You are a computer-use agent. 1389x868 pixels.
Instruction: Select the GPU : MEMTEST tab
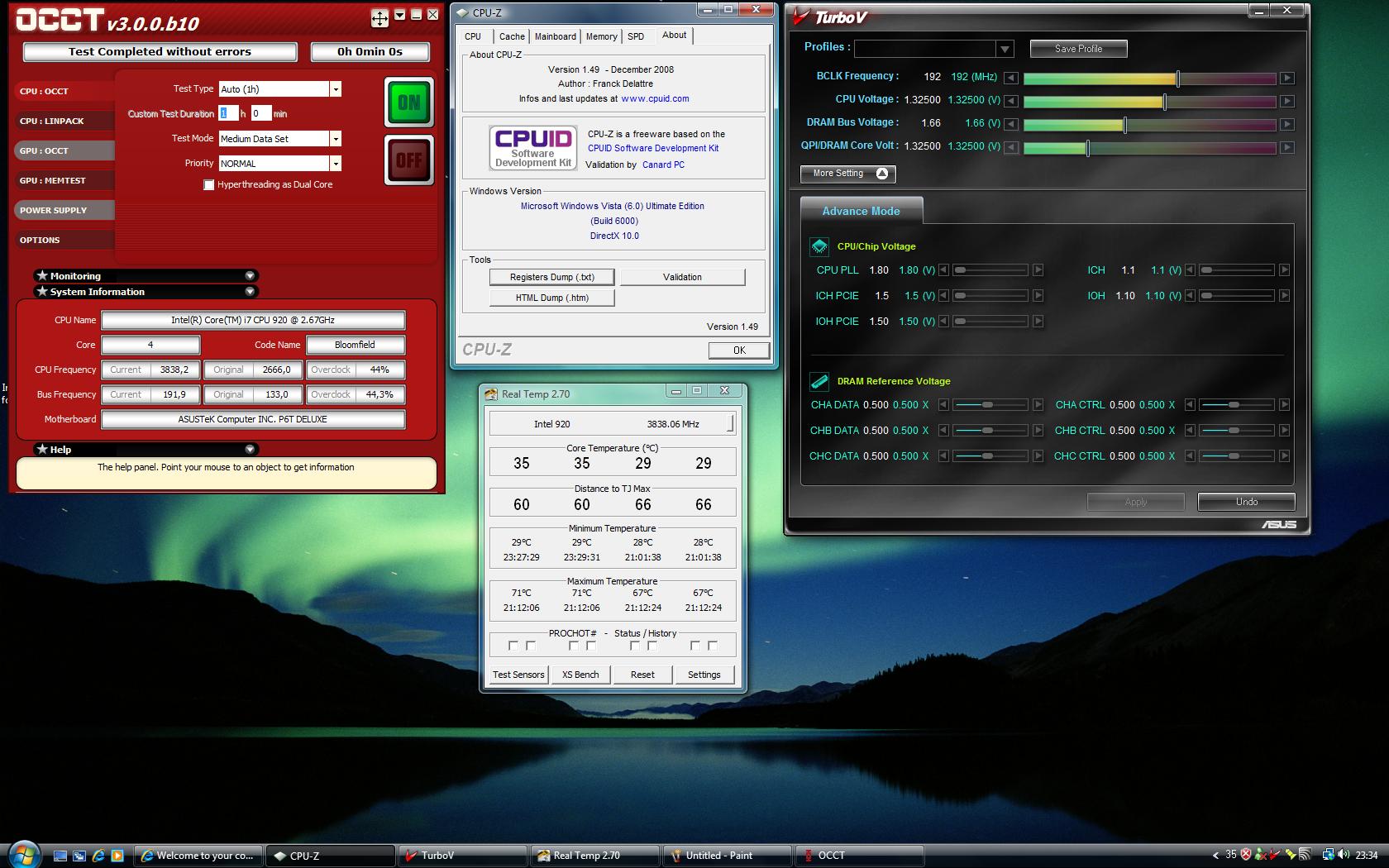pos(64,180)
